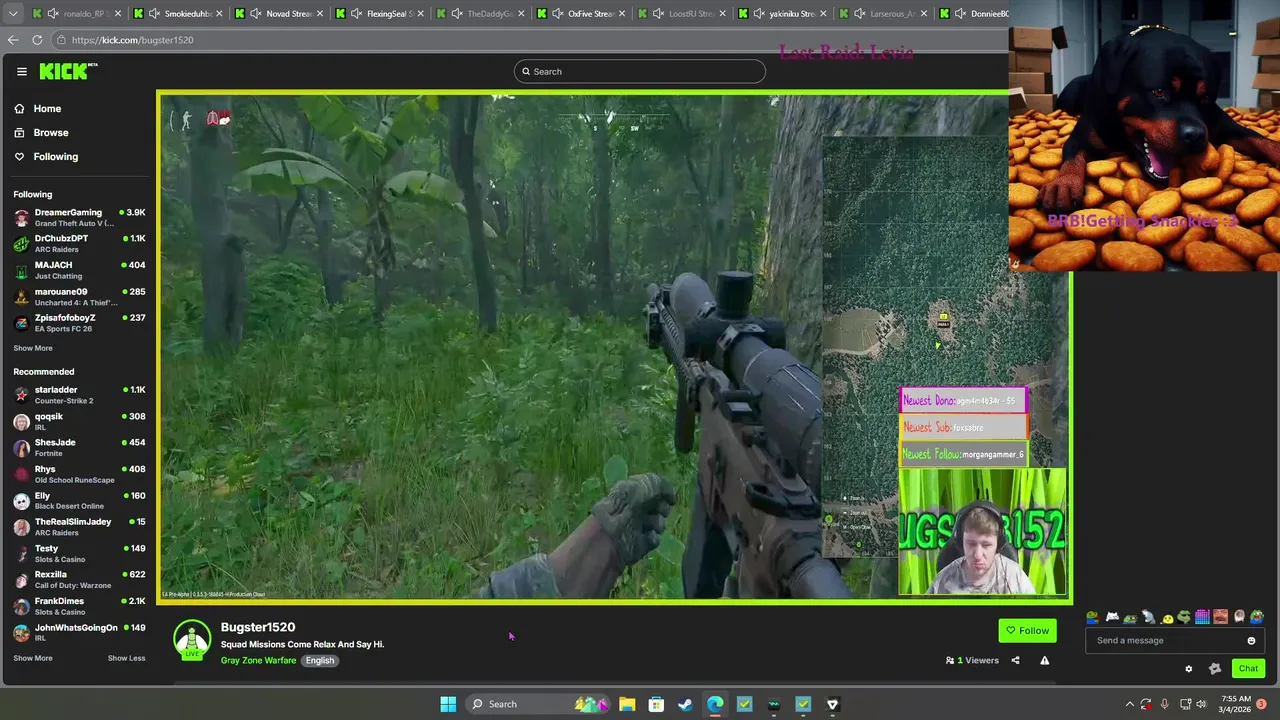
Task: Open marouane09's channel
Action: tap(79, 296)
